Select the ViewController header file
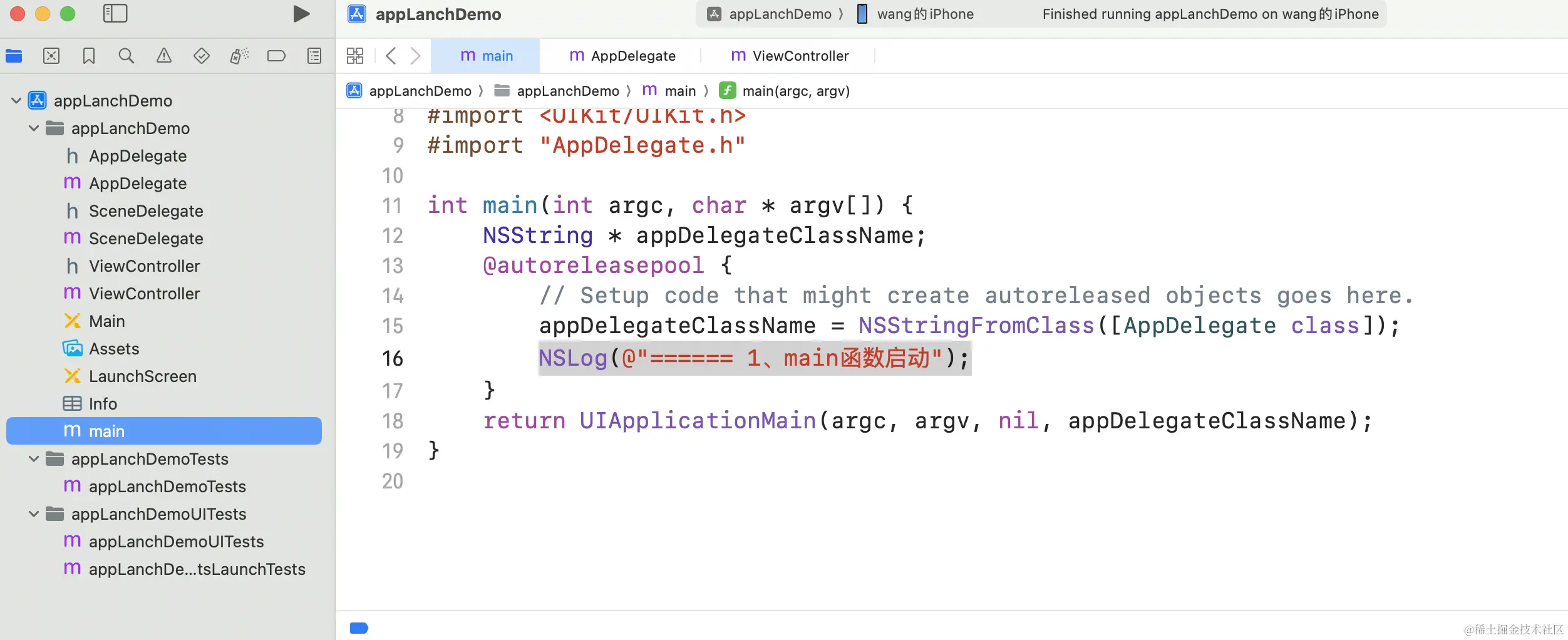 click(164, 266)
